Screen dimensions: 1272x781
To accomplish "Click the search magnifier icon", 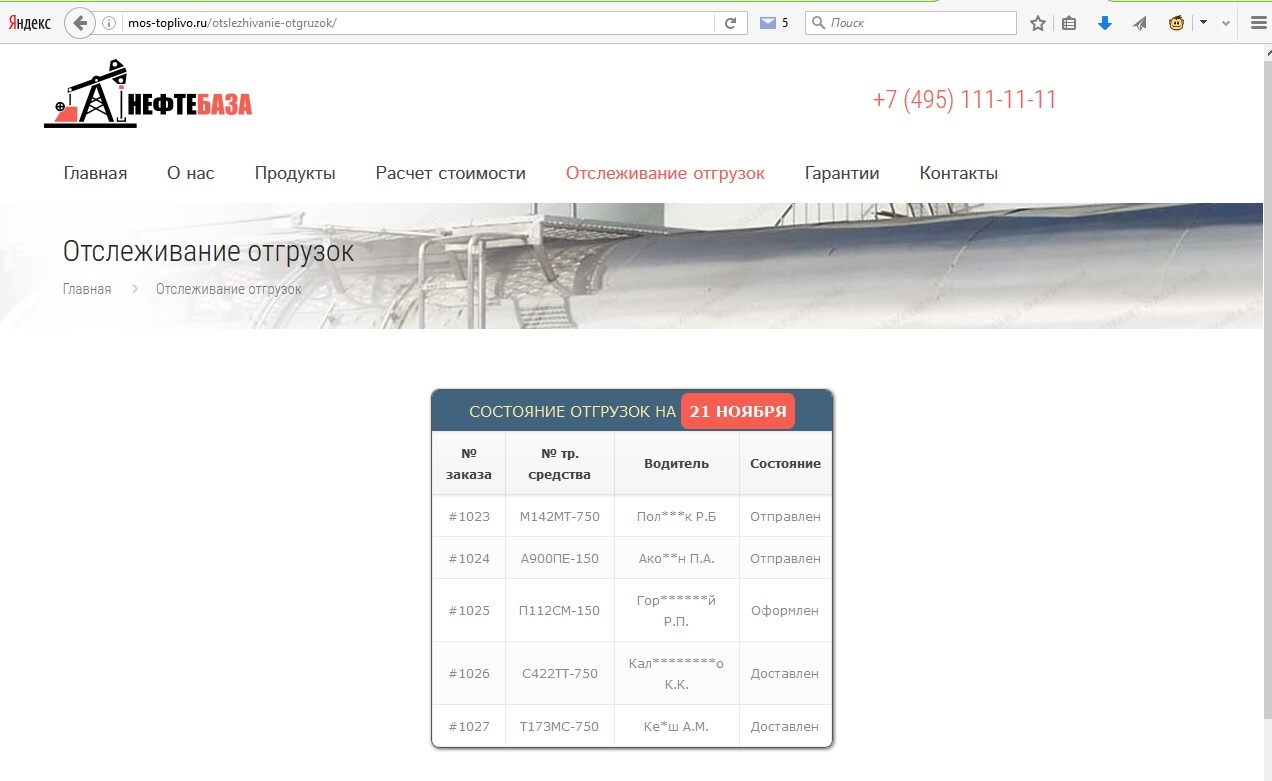I will 818,23.
